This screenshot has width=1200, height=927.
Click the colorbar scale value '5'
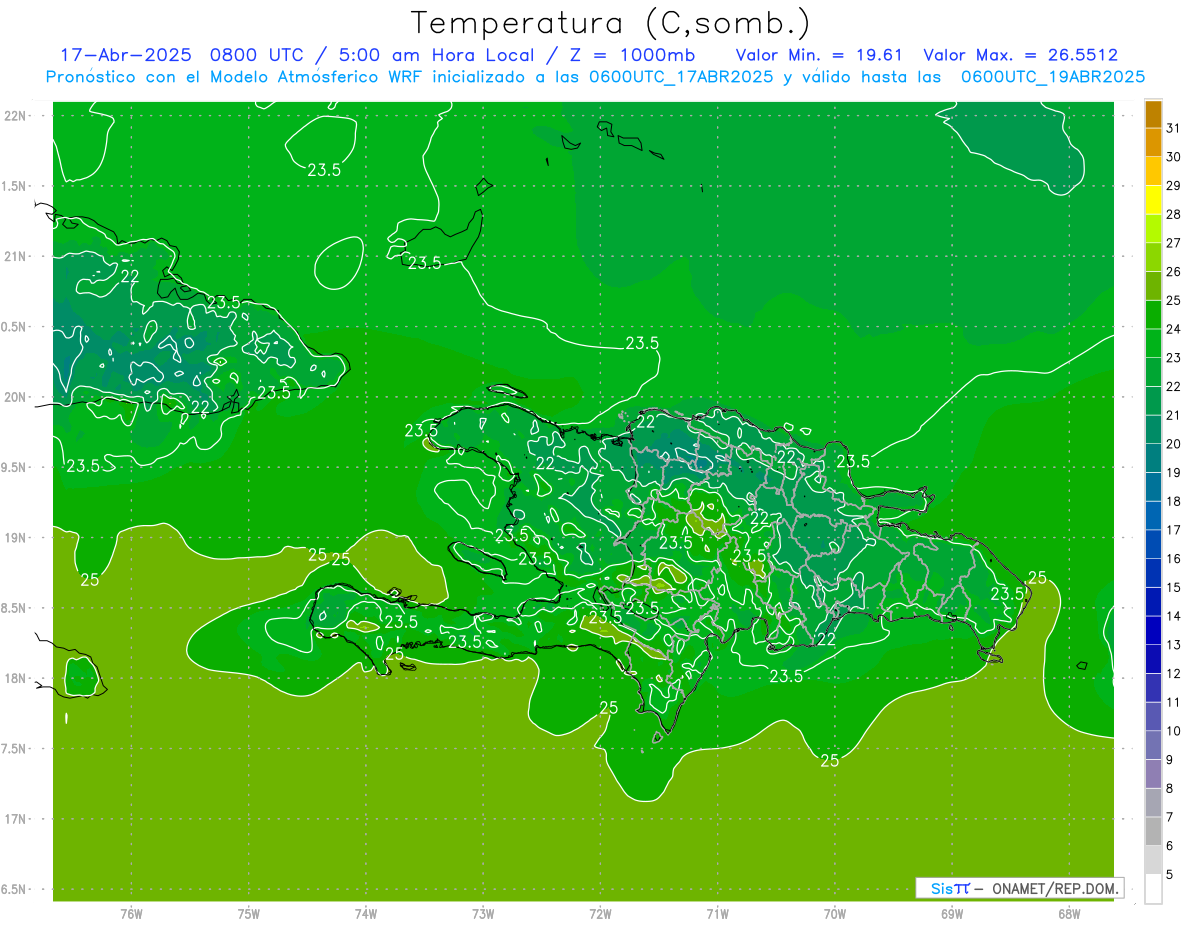coord(1170,875)
